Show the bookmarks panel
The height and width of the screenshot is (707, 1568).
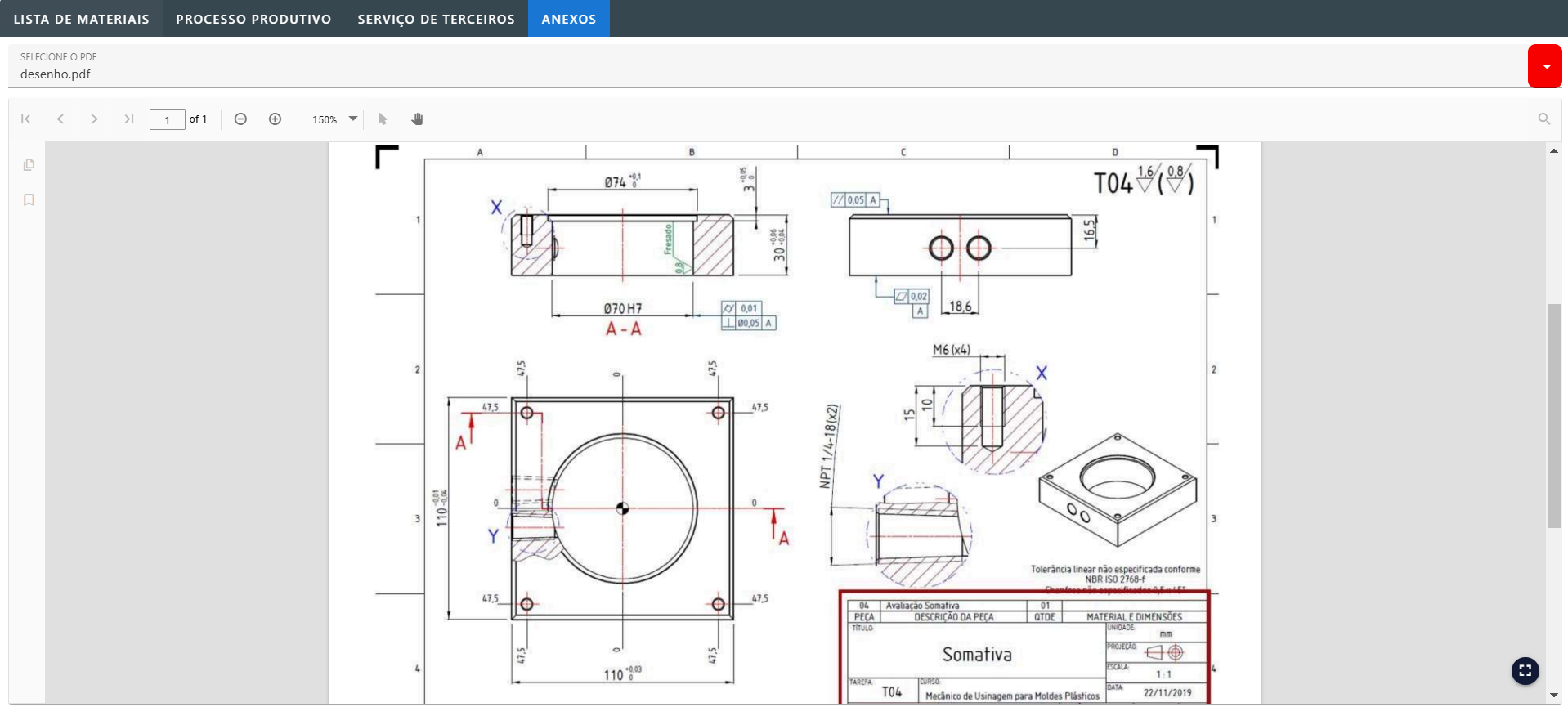(x=29, y=200)
